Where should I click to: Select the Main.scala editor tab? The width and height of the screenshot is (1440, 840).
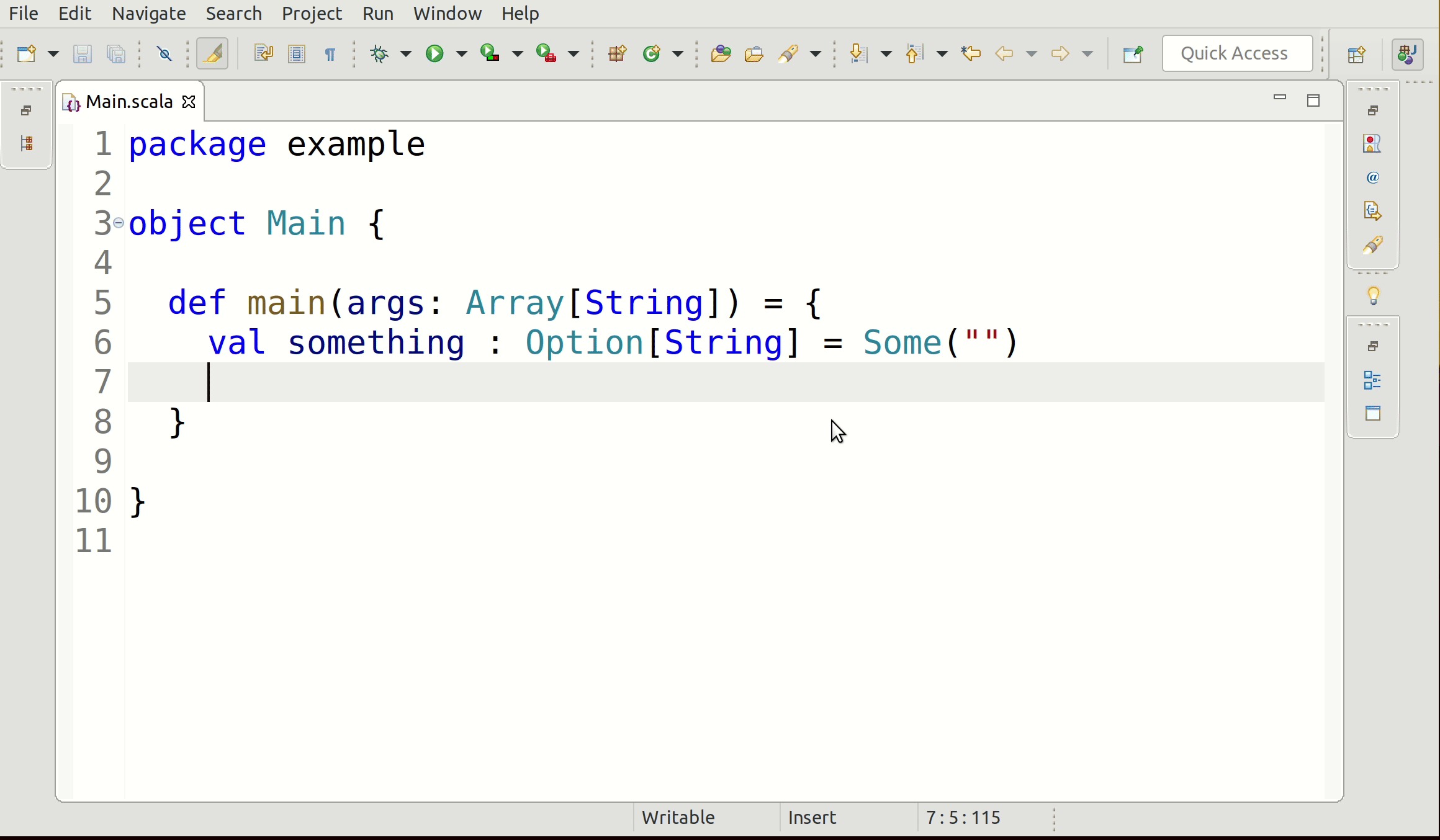click(x=128, y=101)
